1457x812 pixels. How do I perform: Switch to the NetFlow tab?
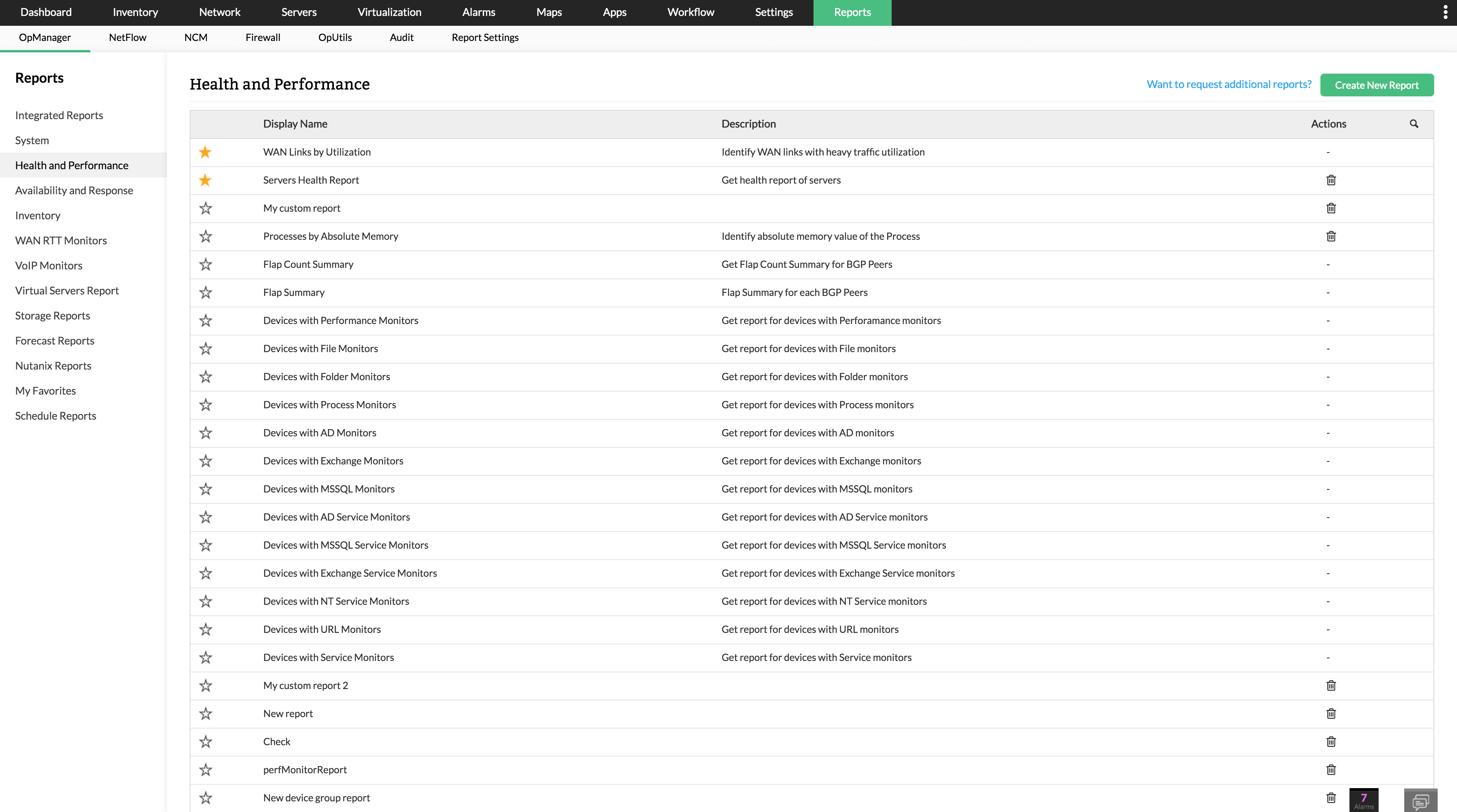127,37
